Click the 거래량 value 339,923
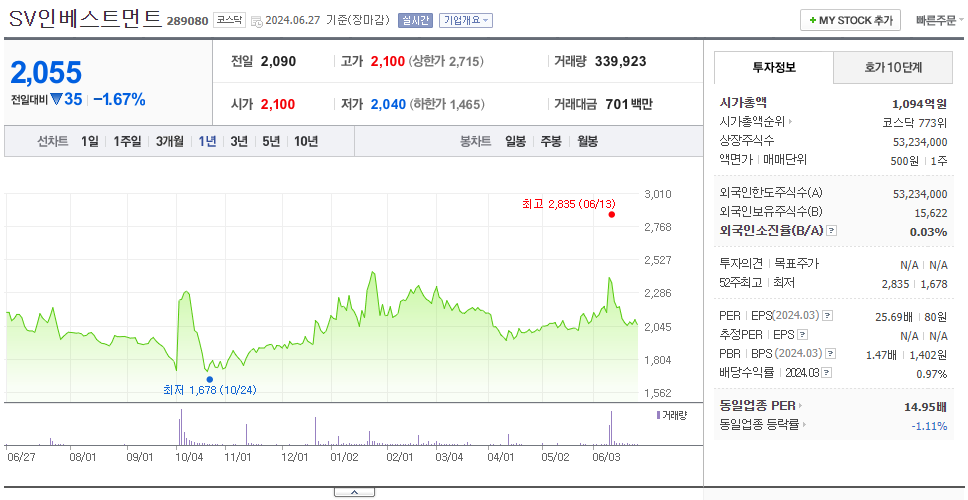 pos(620,61)
